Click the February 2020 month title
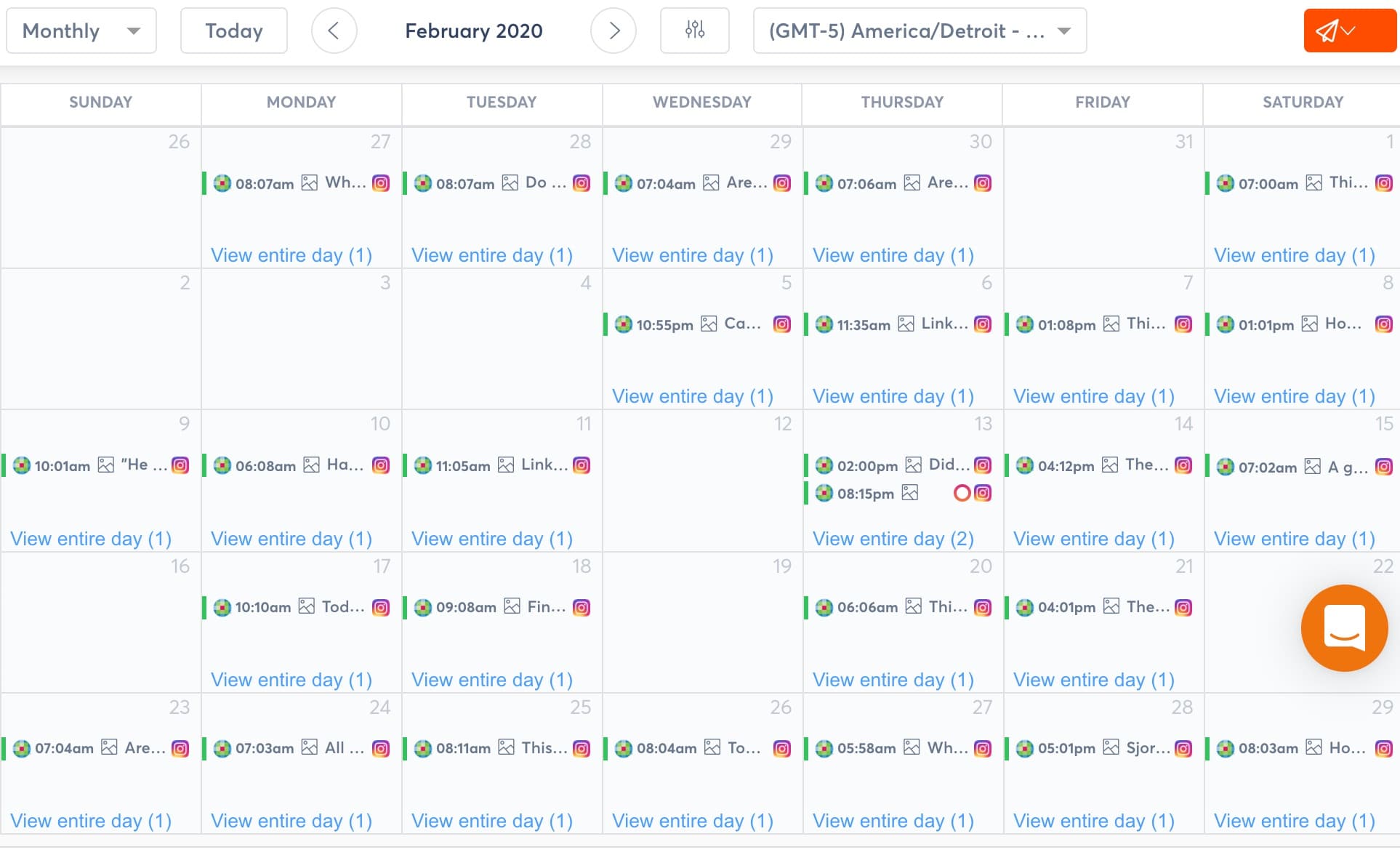This screenshot has height=855, width=1400. click(474, 31)
